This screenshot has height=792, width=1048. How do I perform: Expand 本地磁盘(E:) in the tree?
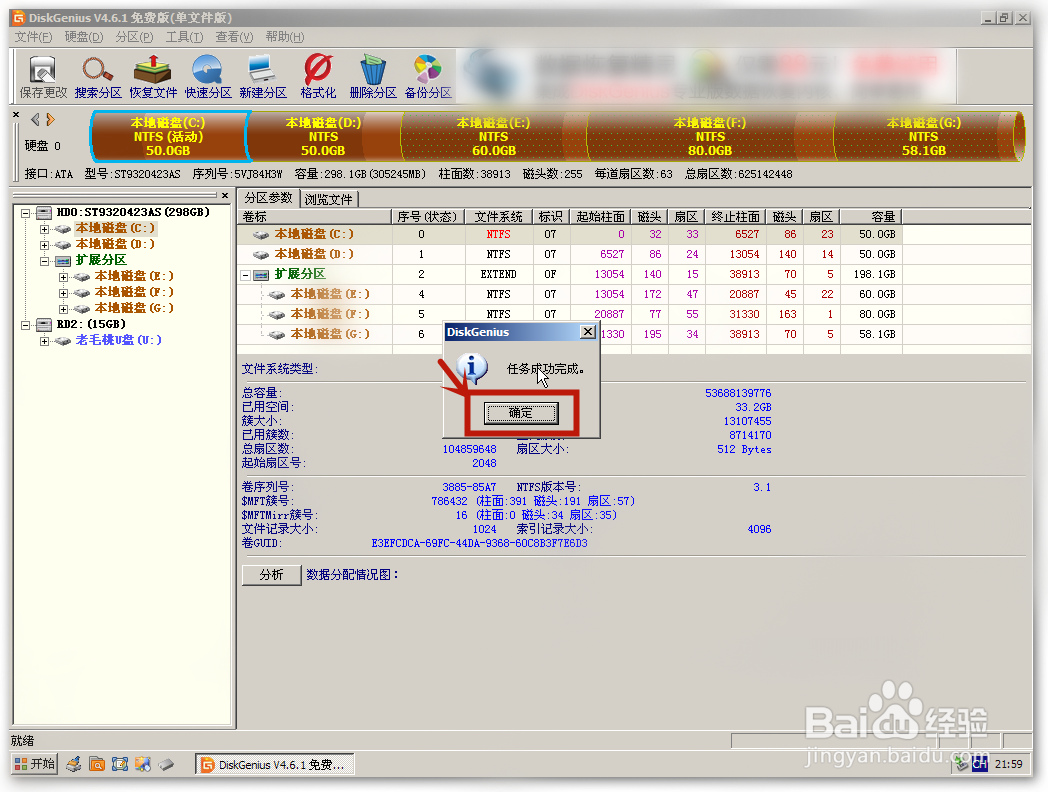click(x=63, y=277)
